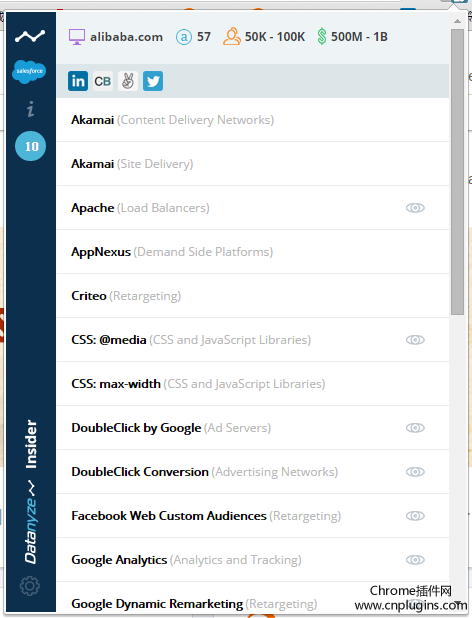Select the Google Analytics entry
Screen dimensions: 472x618
[253, 560]
